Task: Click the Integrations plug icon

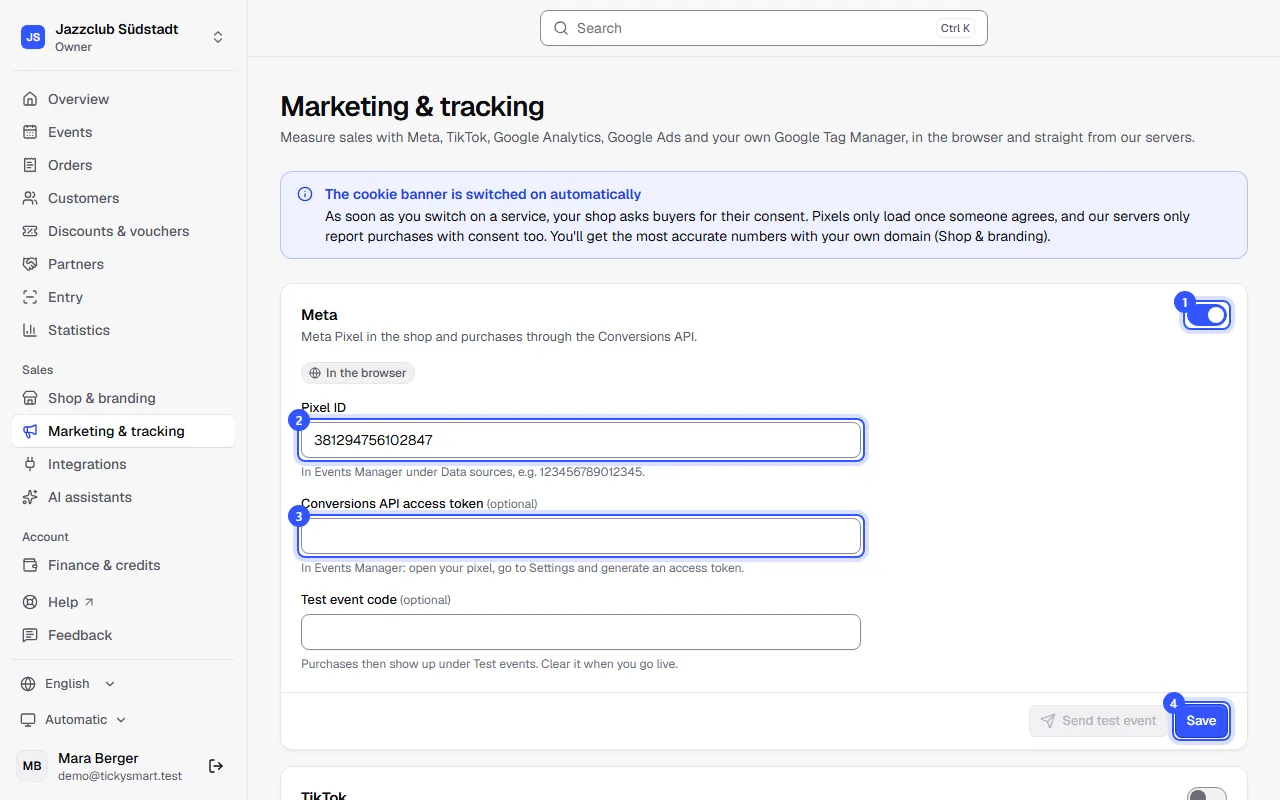Action: (30, 464)
